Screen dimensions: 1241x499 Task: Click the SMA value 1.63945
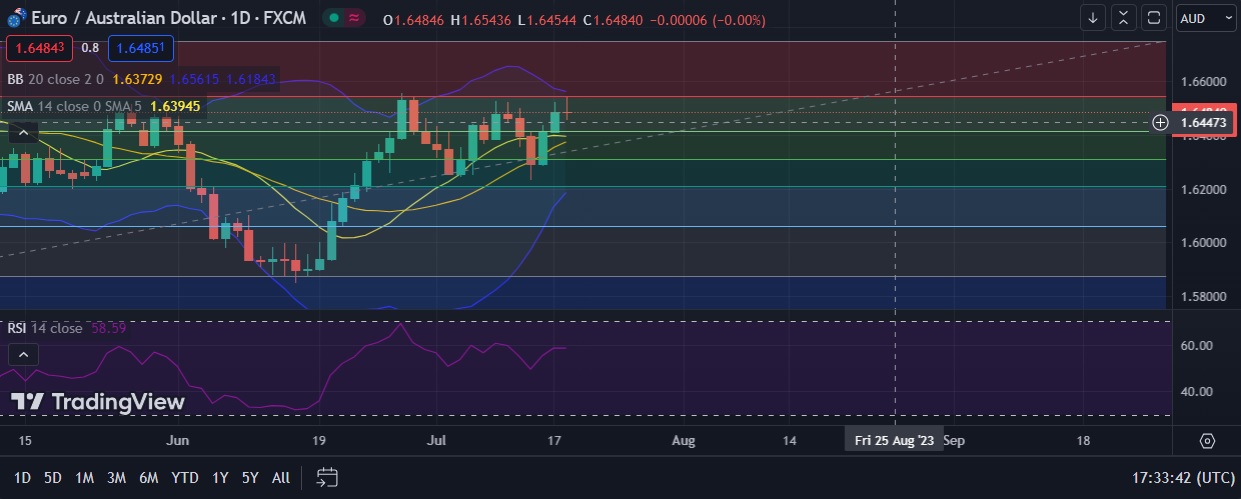click(x=175, y=105)
